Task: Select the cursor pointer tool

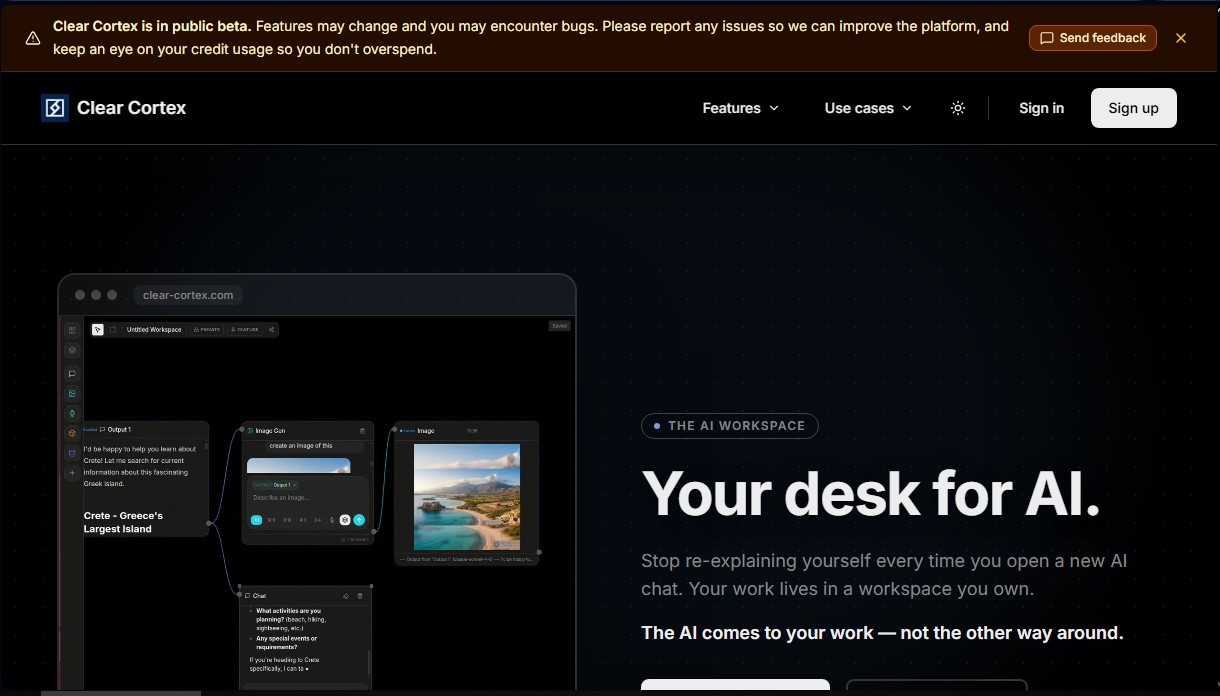Action: (97, 330)
